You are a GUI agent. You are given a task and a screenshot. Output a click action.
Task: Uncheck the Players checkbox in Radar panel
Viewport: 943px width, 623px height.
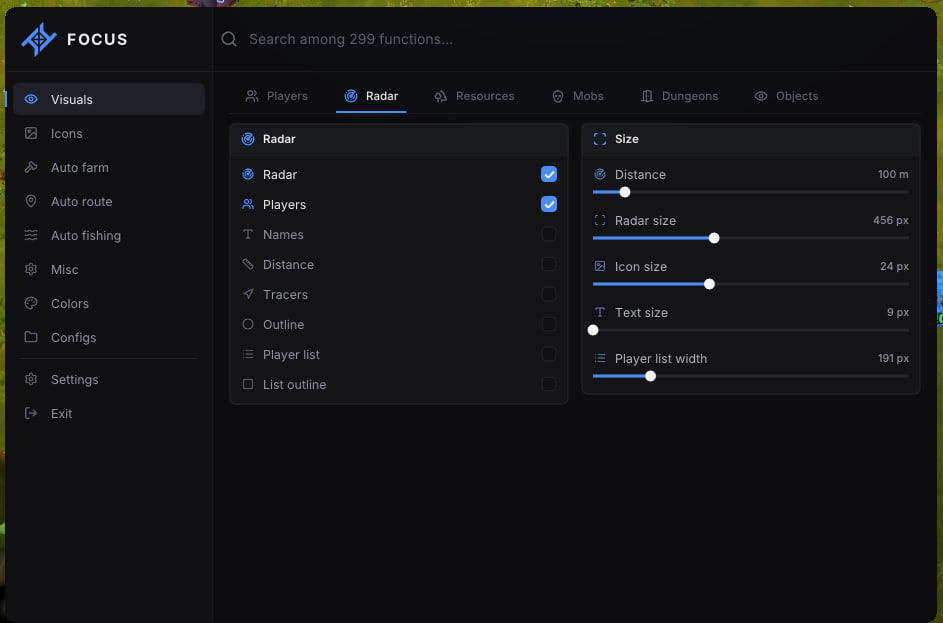click(548, 204)
